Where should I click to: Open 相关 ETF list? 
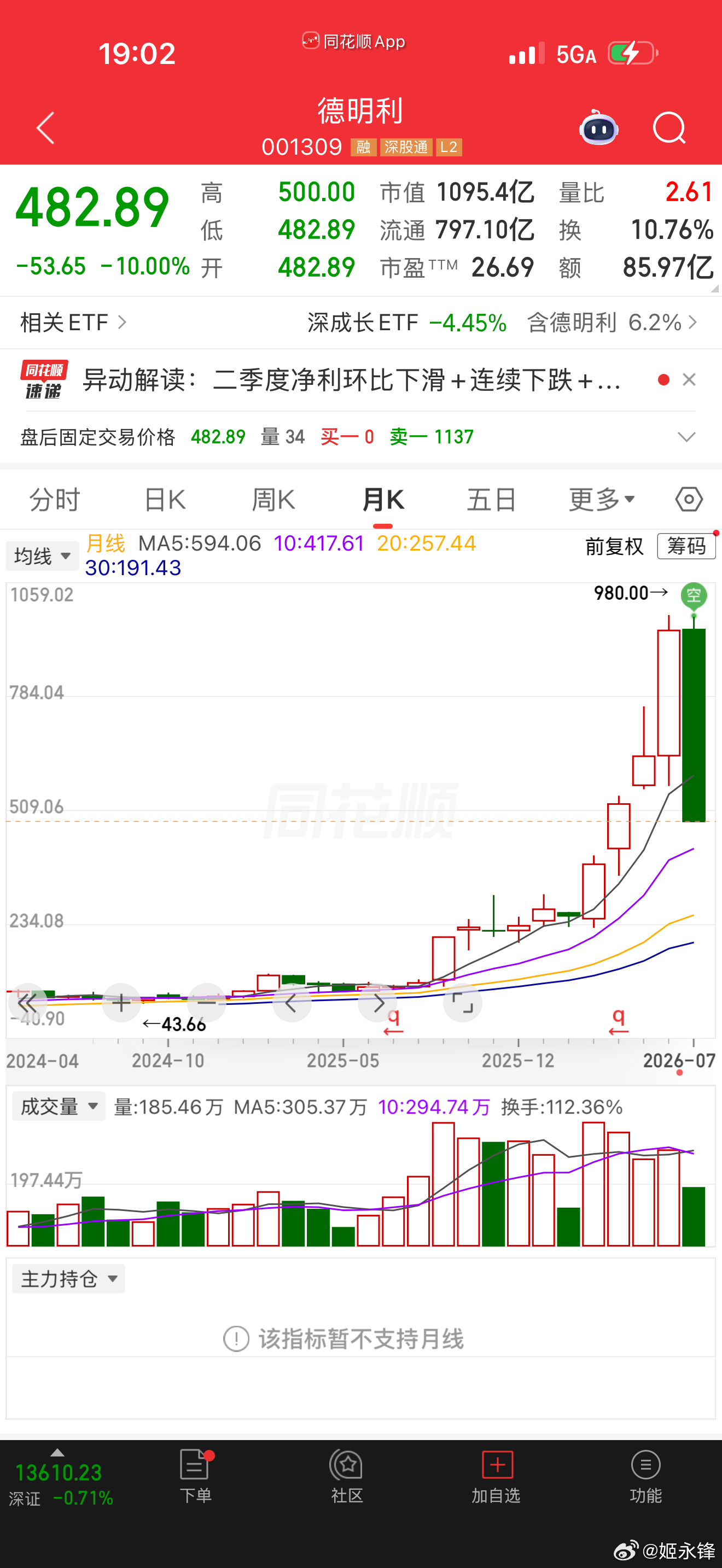click(x=73, y=323)
